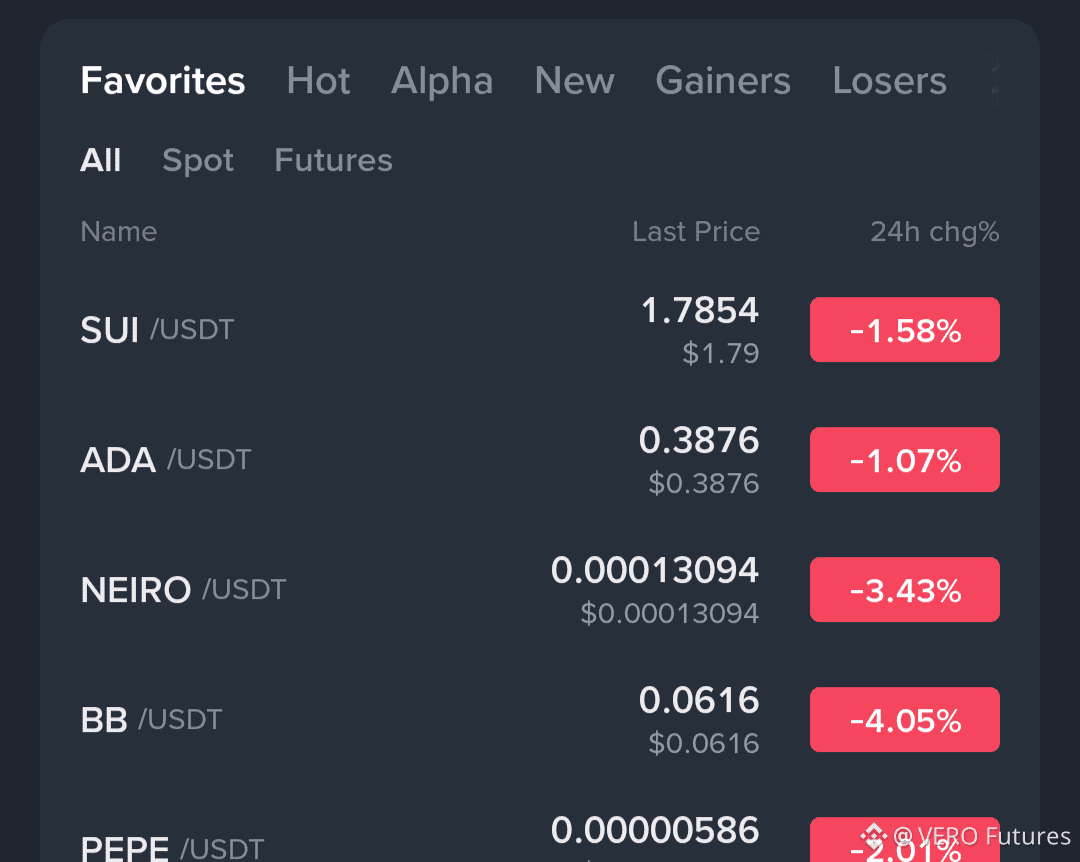Click the Binance diamond logo watermark
Image resolution: width=1080 pixels, height=862 pixels.
874,836
